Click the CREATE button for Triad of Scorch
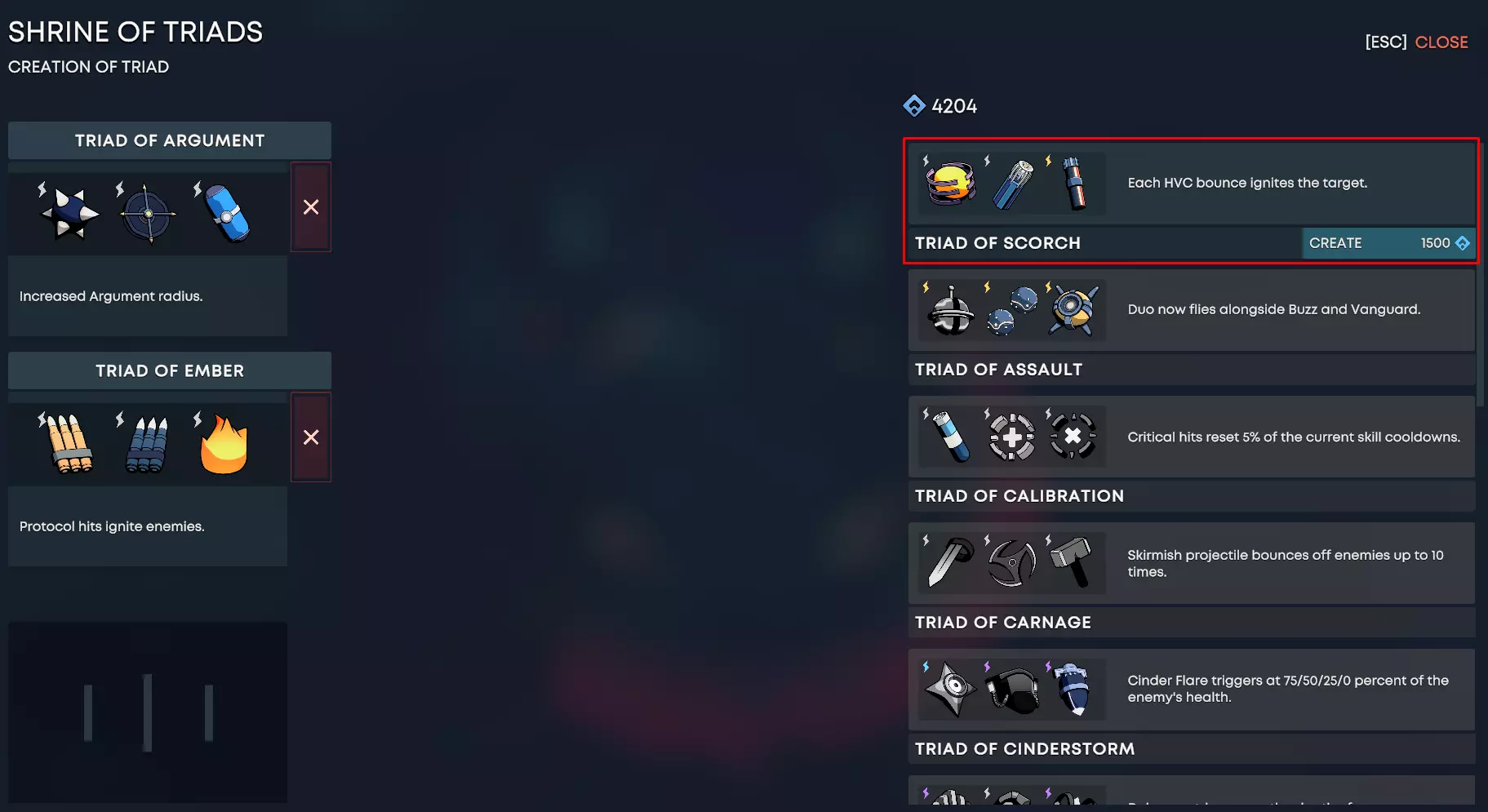Image resolution: width=1488 pixels, height=812 pixels. 1388,243
